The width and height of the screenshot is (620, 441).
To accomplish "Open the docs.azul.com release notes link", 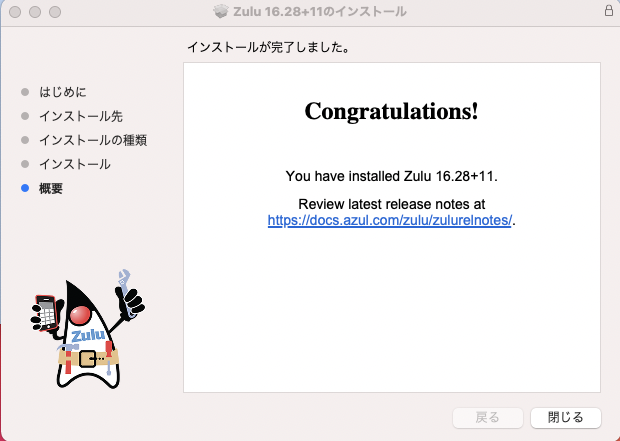I will [x=390, y=220].
